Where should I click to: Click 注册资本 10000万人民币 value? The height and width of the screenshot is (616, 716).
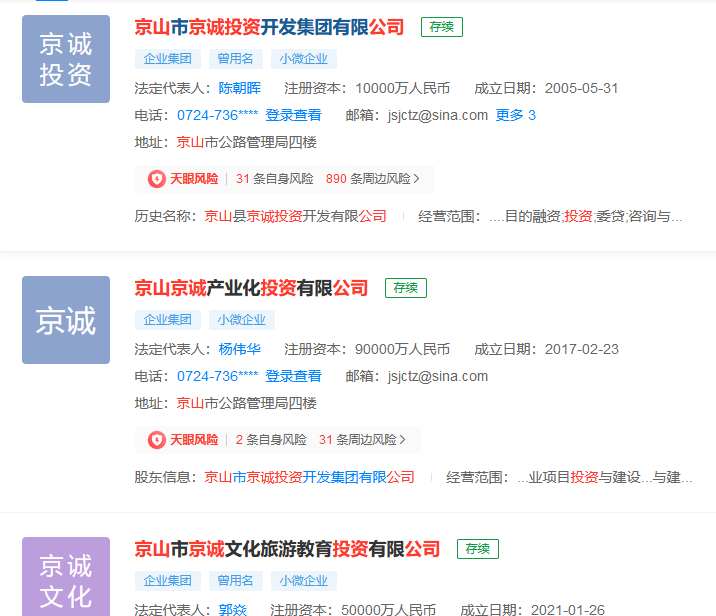coord(403,88)
